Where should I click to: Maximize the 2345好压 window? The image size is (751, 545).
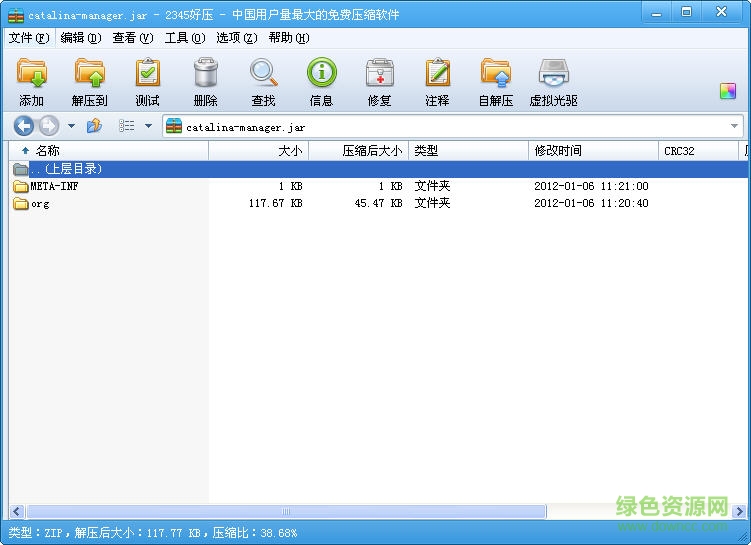click(x=686, y=12)
